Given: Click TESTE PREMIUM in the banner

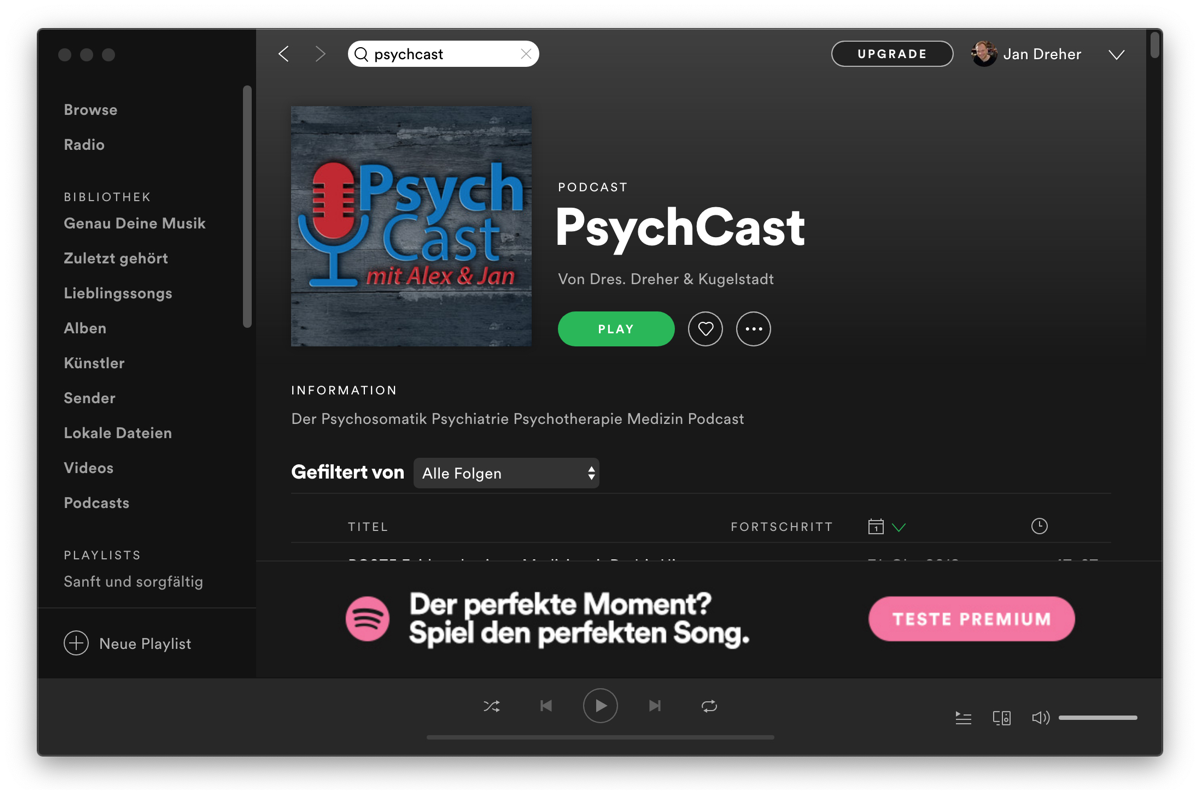Looking at the screenshot, I should tap(971, 618).
